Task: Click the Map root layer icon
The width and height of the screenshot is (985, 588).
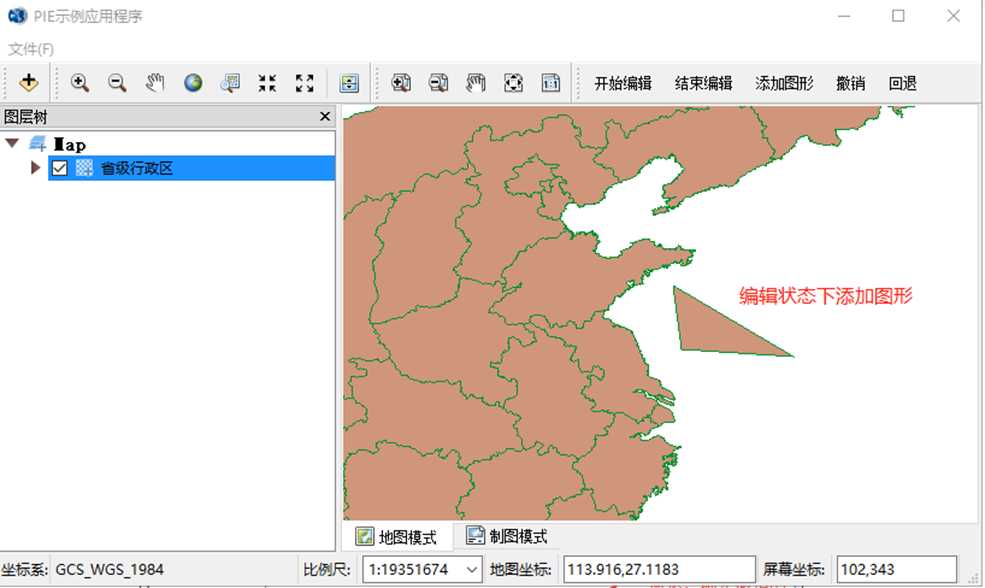Action: click(38, 144)
